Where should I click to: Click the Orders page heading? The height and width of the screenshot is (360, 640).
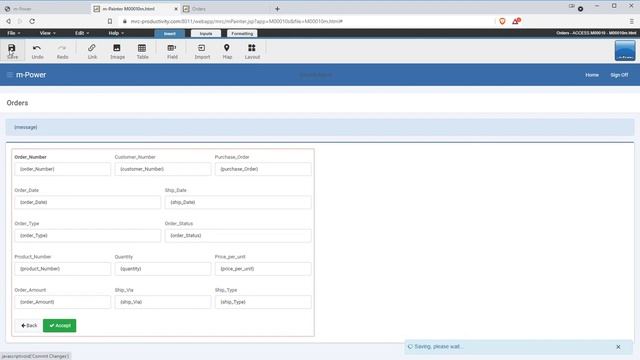(x=17, y=103)
